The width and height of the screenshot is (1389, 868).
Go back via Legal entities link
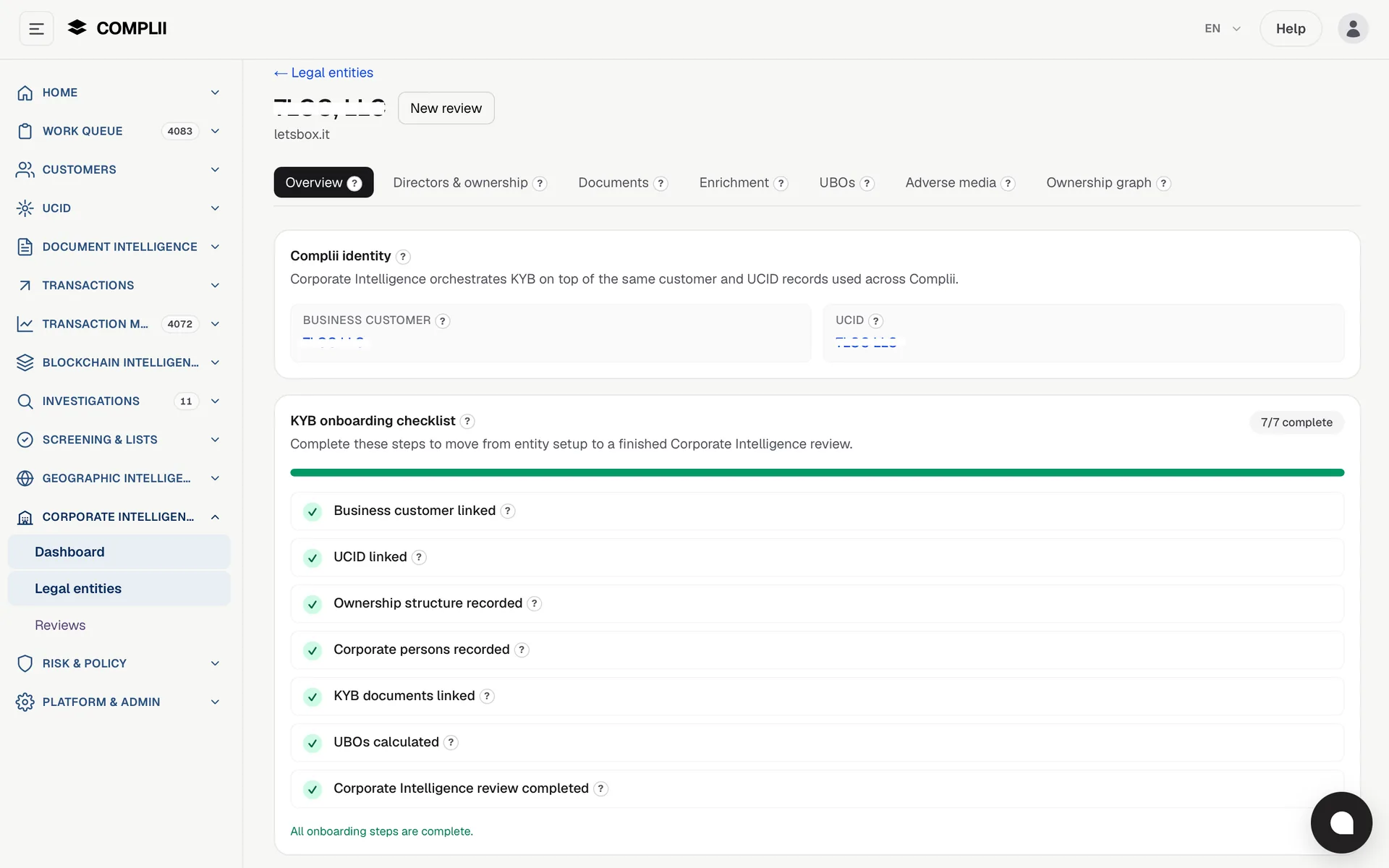pos(323,73)
